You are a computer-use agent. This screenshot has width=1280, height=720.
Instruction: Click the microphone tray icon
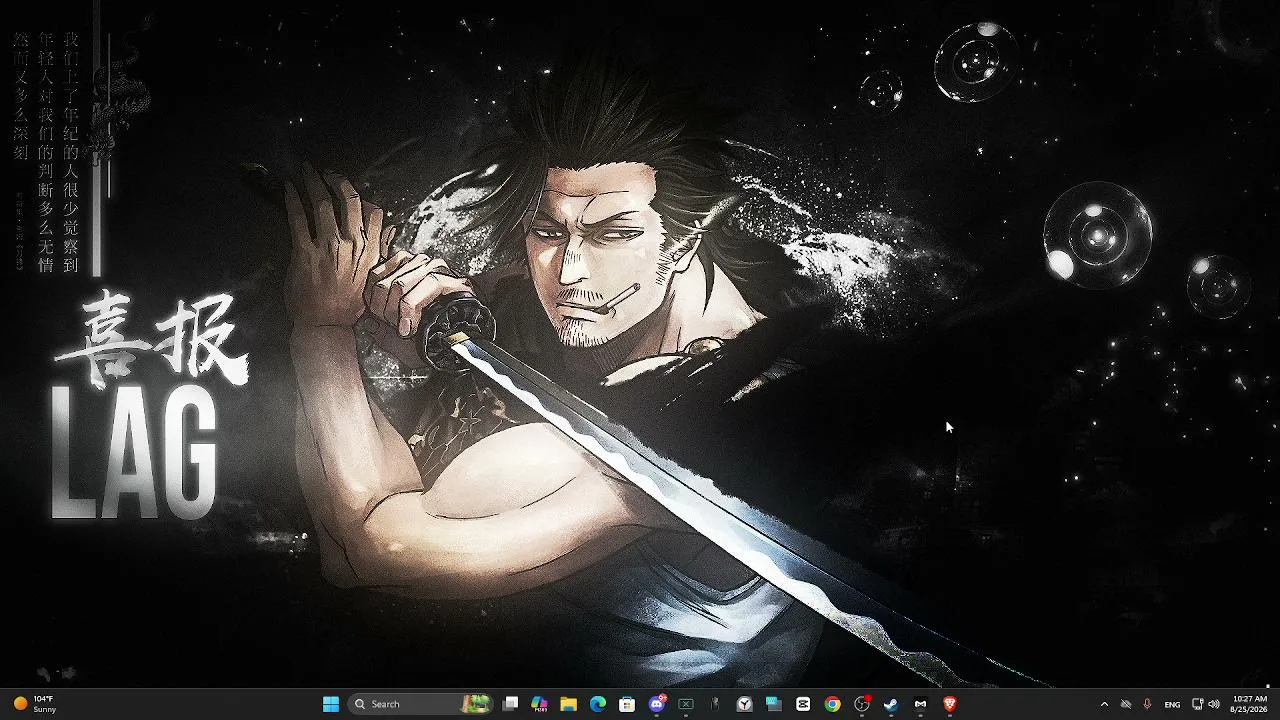pos(1147,704)
